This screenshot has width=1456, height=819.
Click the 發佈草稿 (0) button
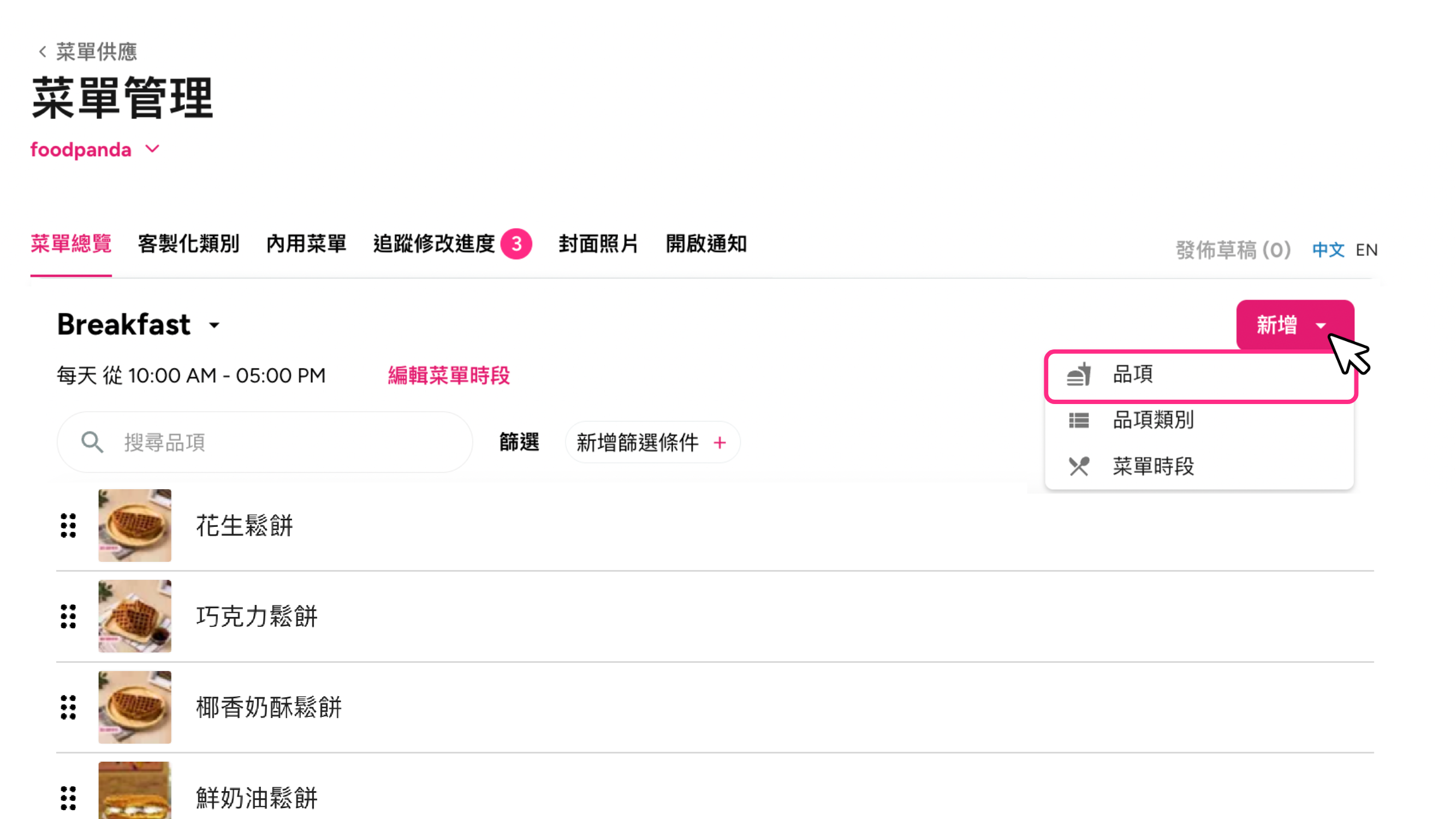click(1233, 250)
